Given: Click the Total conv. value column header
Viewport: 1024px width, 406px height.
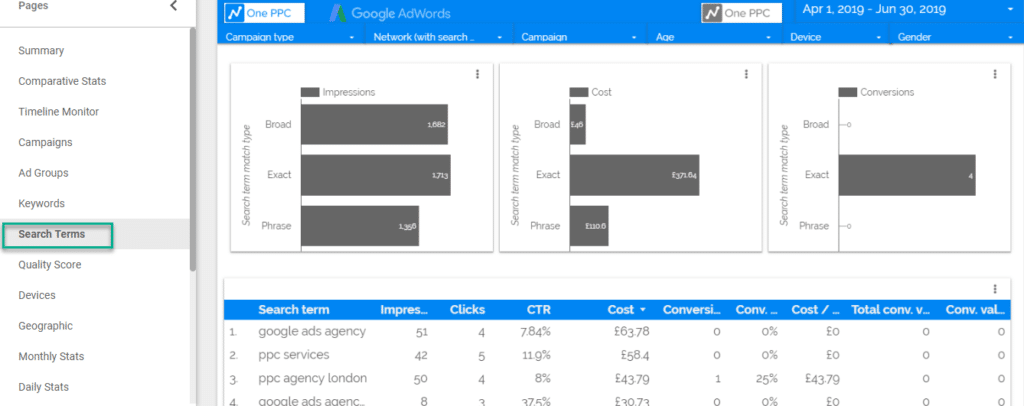Looking at the screenshot, I should click(891, 309).
